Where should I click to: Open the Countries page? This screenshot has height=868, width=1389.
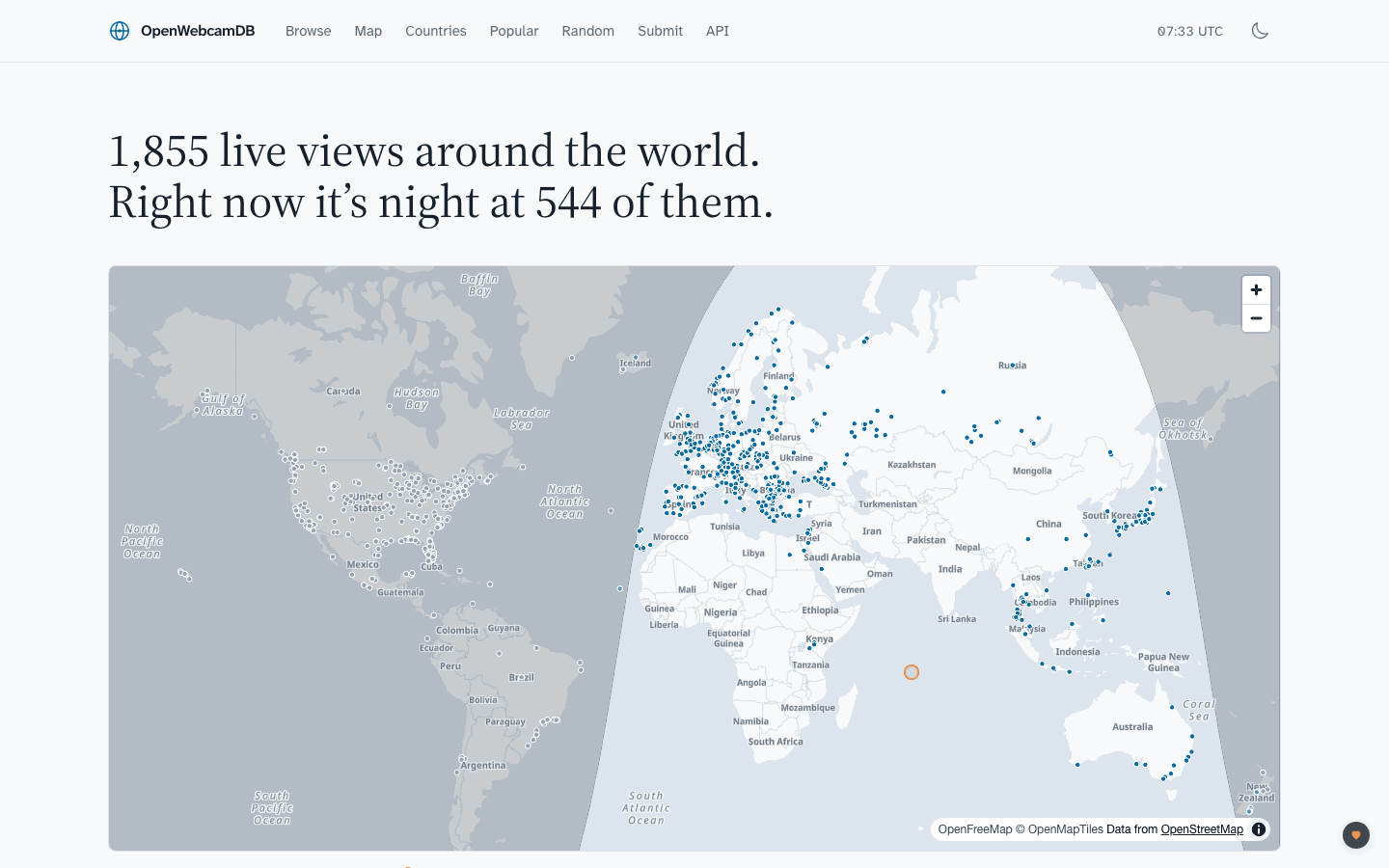(436, 31)
